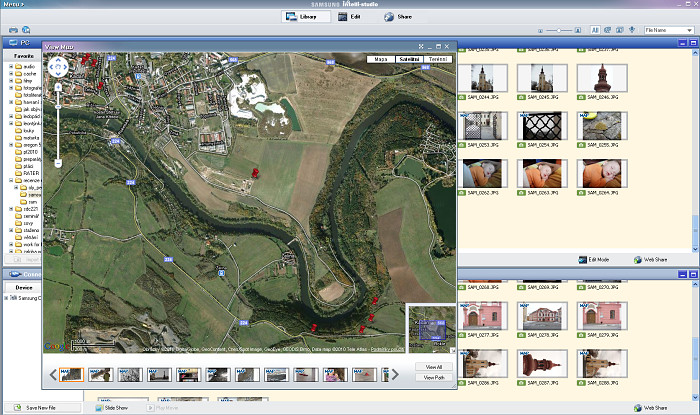Click the Slide Show icon
This screenshot has height=415, width=700.
tap(100, 408)
